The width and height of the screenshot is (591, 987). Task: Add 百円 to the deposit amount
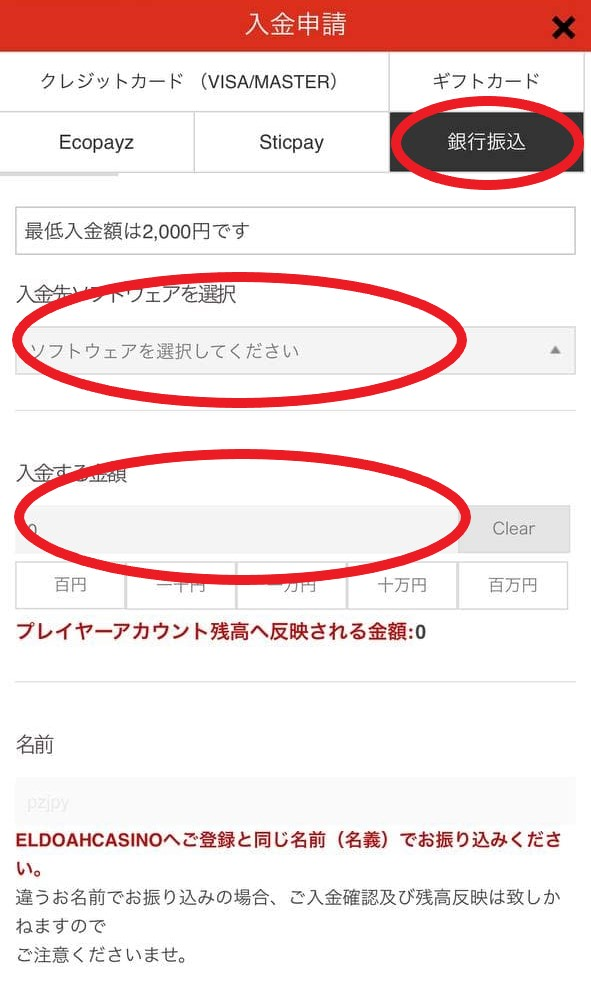pos(70,585)
